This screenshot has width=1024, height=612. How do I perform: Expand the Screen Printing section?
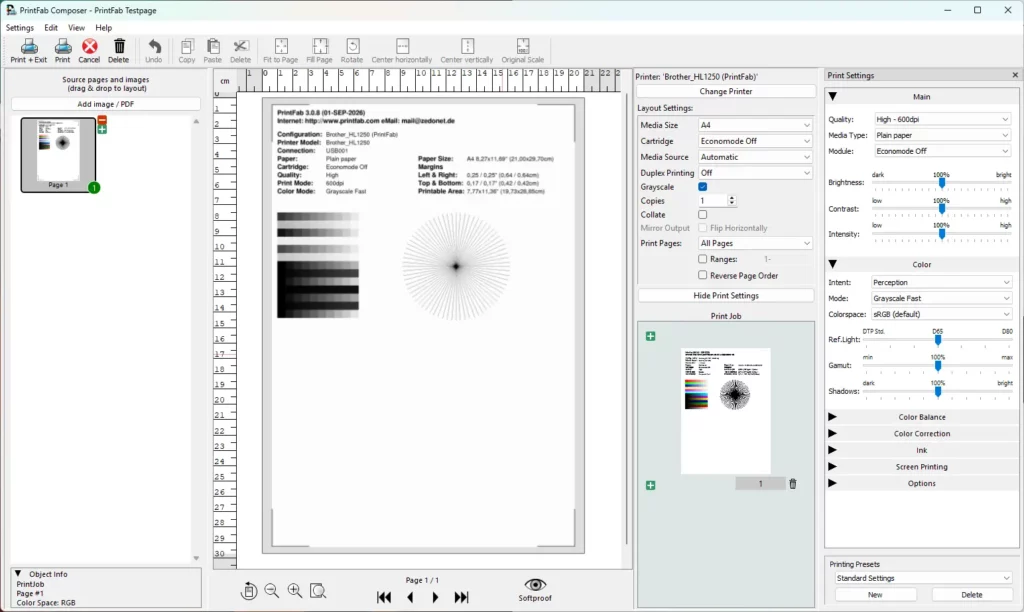point(921,466)
